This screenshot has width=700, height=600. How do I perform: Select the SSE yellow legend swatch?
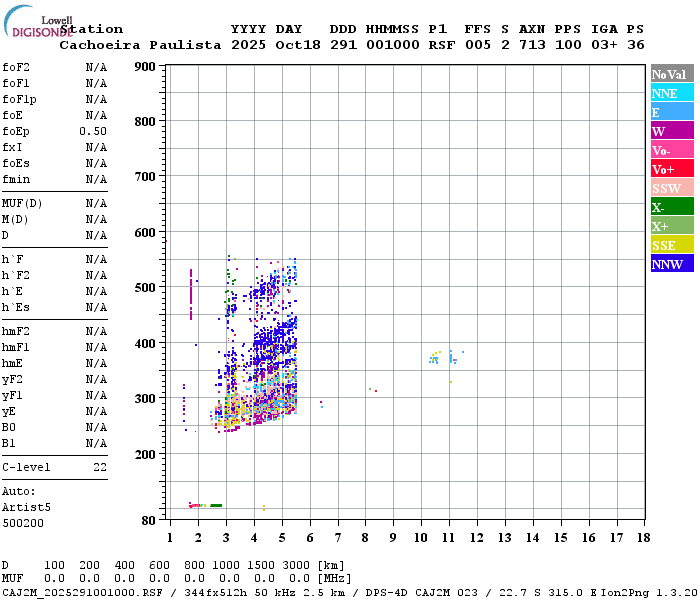pos(672,244)
